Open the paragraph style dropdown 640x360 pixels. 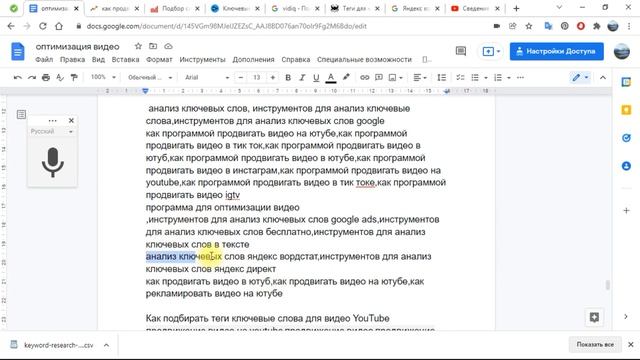point(150,78)
